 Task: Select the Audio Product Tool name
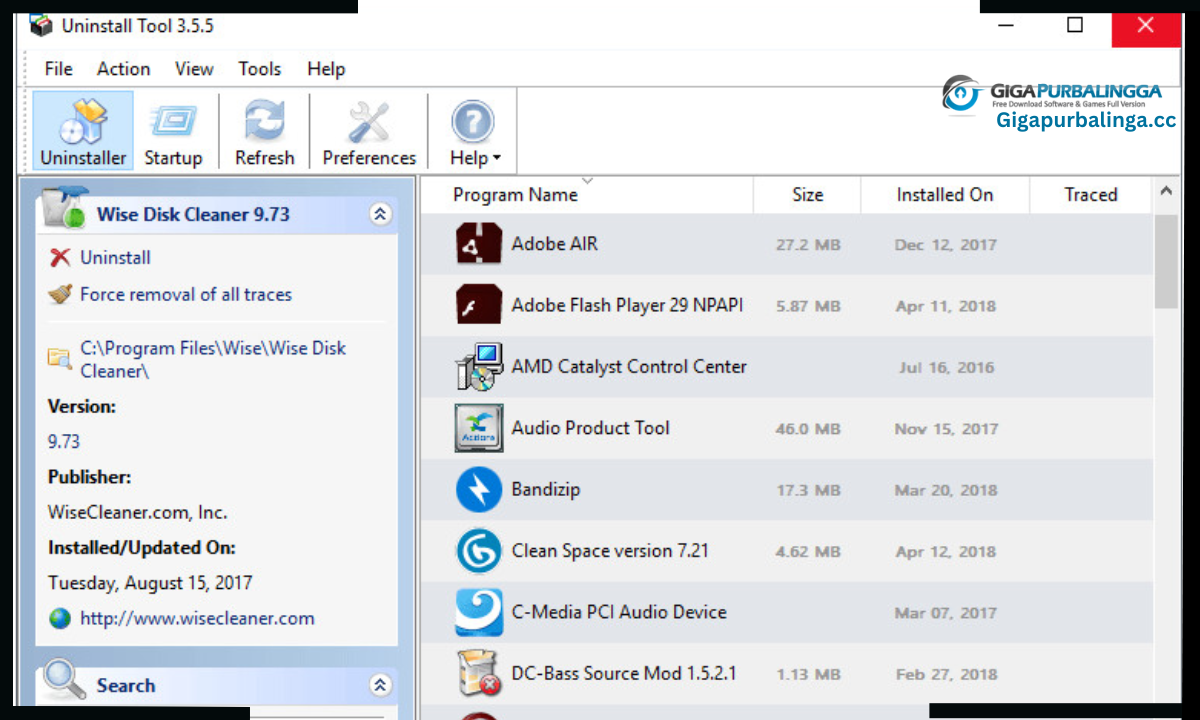tap(590, 428)
